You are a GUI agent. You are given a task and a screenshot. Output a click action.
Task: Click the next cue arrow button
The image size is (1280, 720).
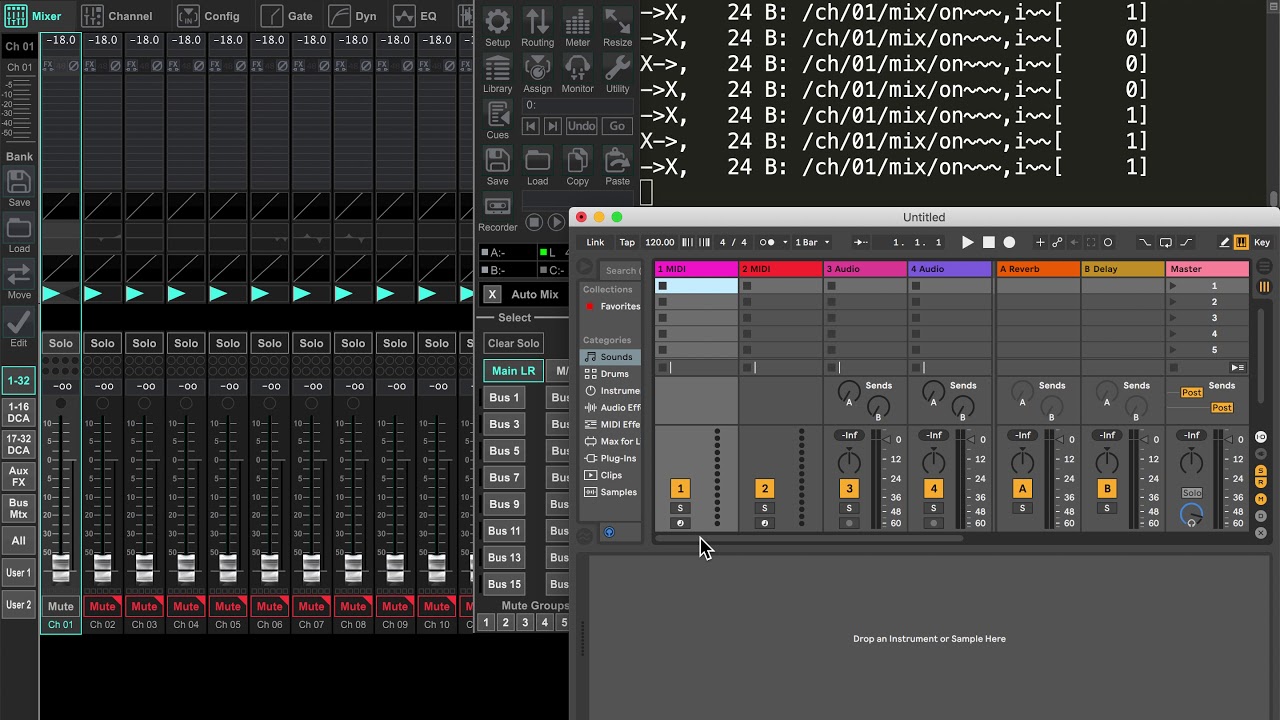point(551,126)
